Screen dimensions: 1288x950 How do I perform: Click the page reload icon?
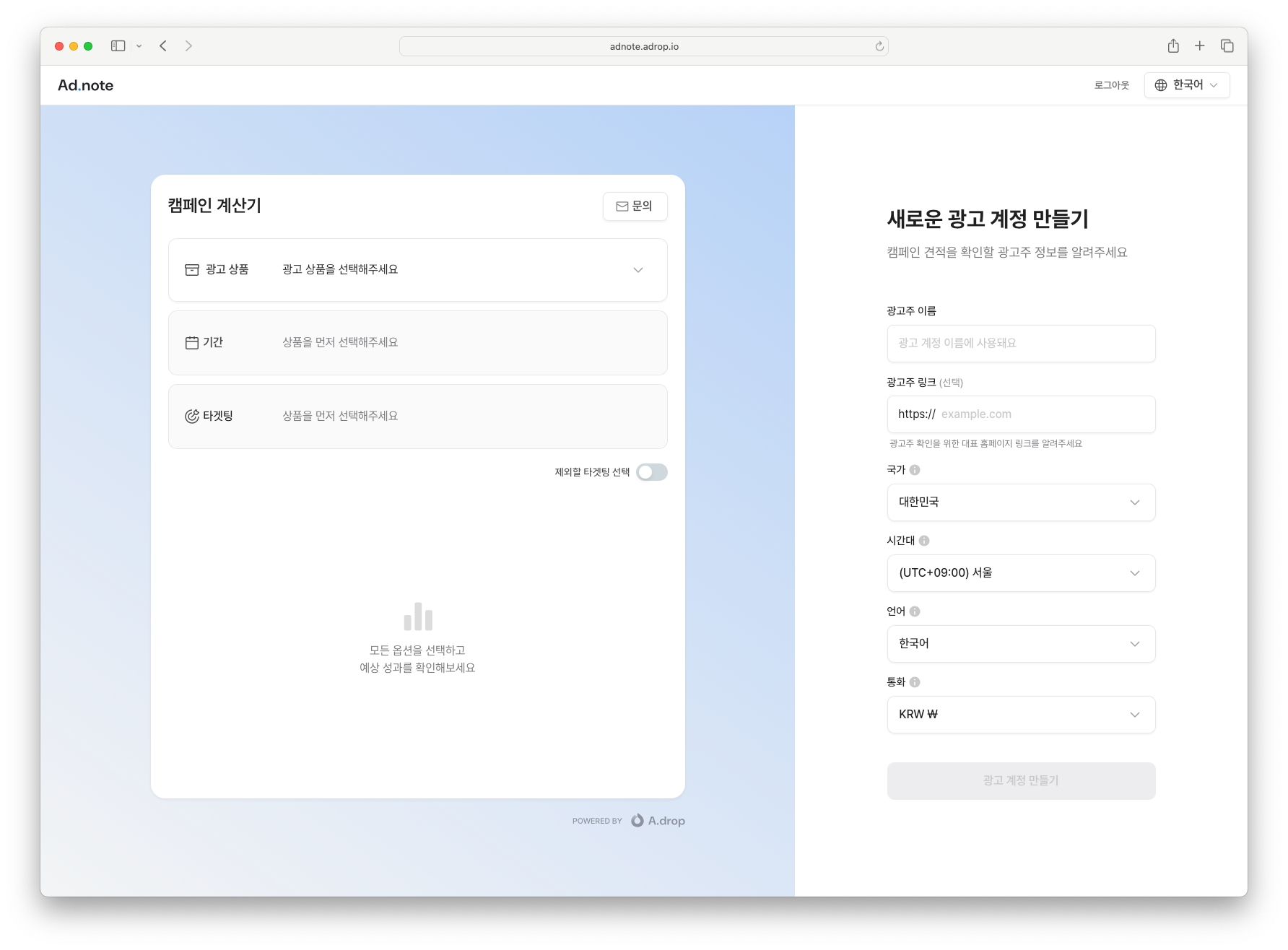point(879,47)
